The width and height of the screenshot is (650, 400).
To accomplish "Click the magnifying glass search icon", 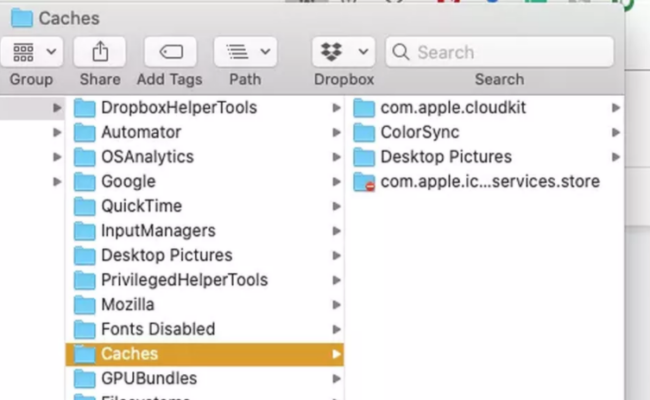I will 401,51.
